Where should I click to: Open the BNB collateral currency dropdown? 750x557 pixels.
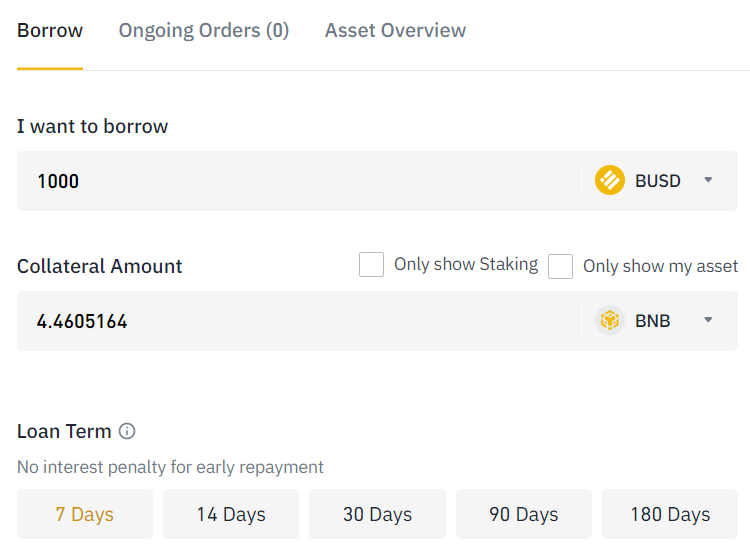(708, 321)
